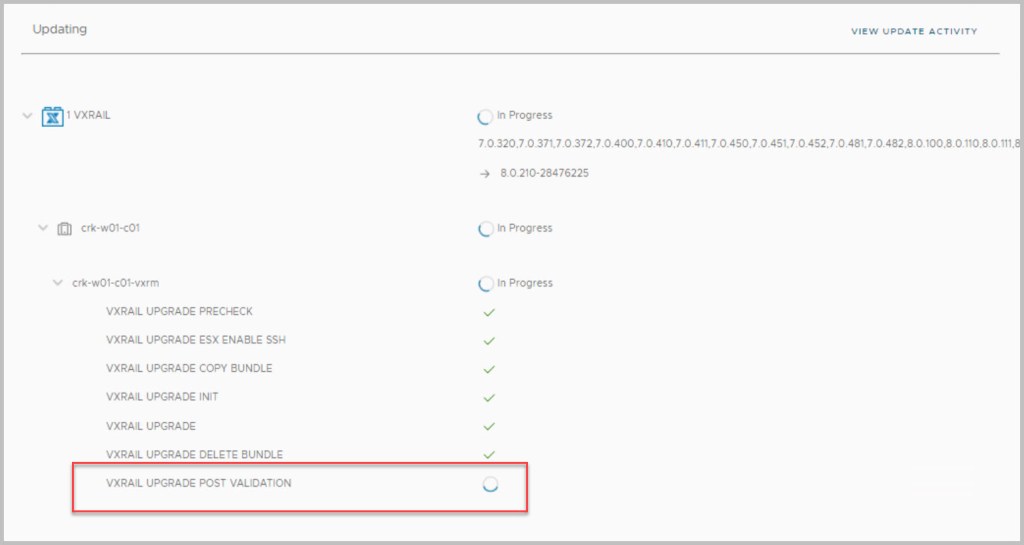Viewport: 1024px width, 545px height.
Task: Collapse the crk-w01-c01-vxrm node
Action: coord(58,283)
